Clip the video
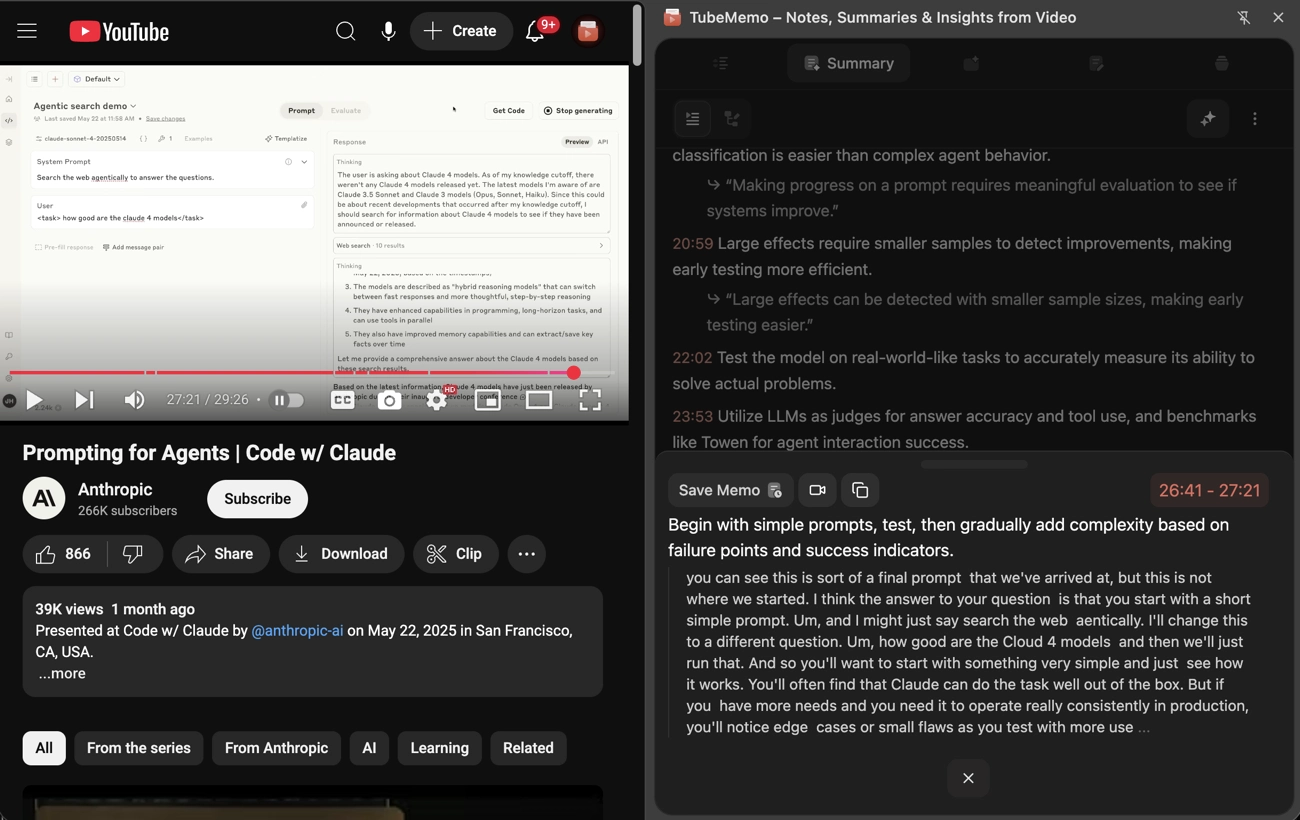1300x820 pixels. coord(455,554)
